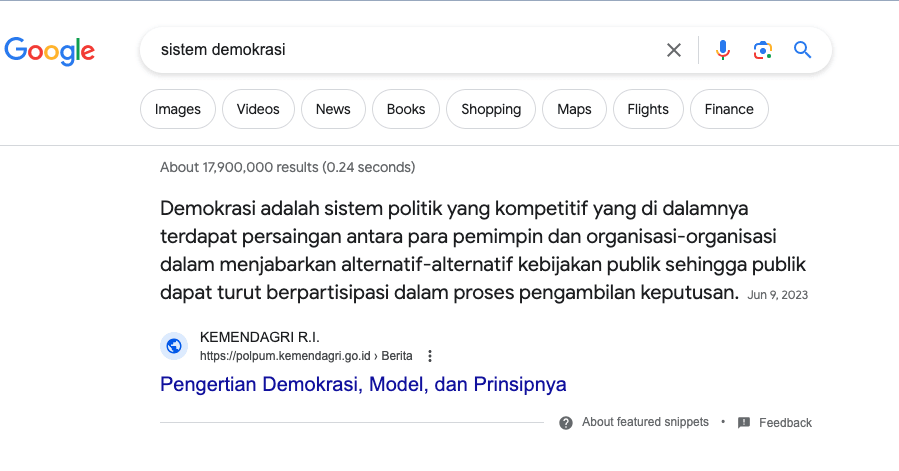Choose the Flights filter chip
899x471 pixels.
pos(648,110)
